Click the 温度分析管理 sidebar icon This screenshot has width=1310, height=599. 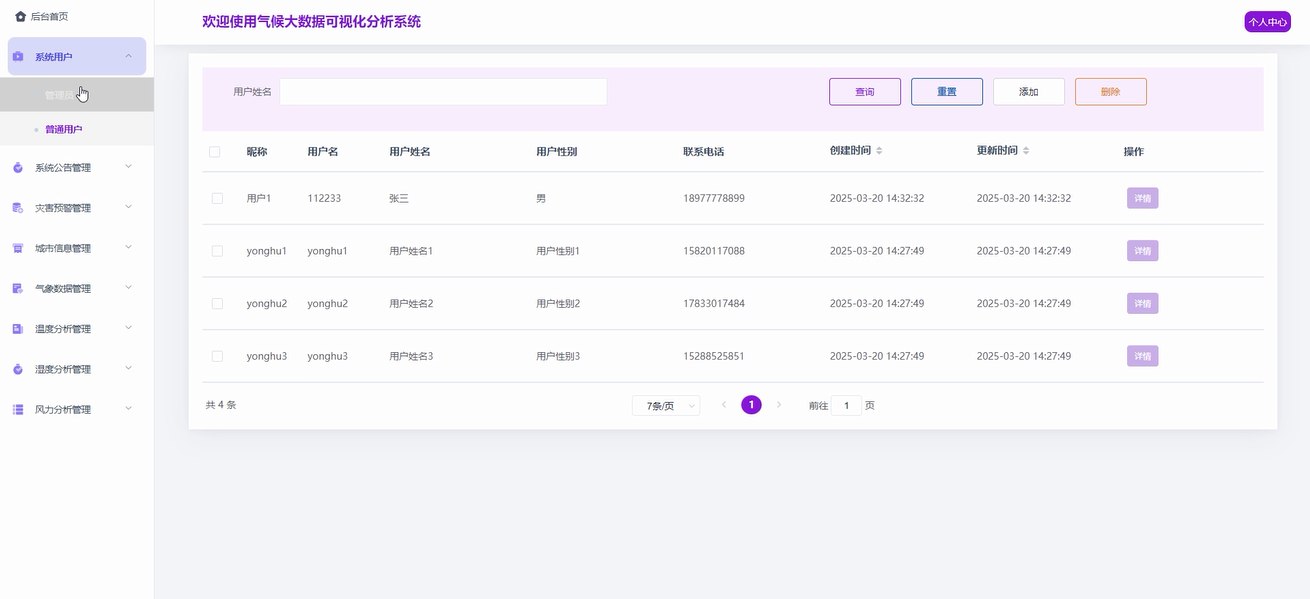tap(18, 329)
